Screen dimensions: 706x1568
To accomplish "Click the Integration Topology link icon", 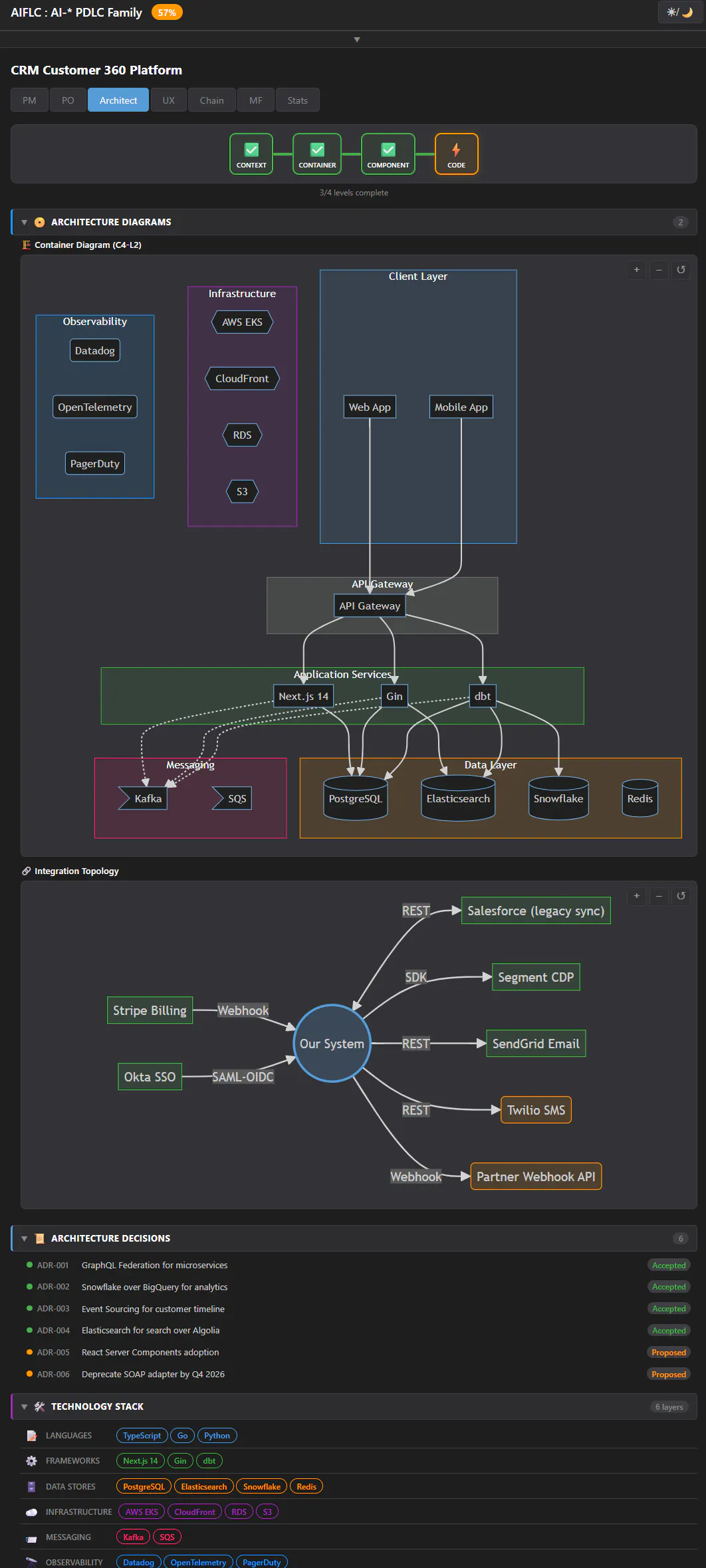I will (27, 871).
